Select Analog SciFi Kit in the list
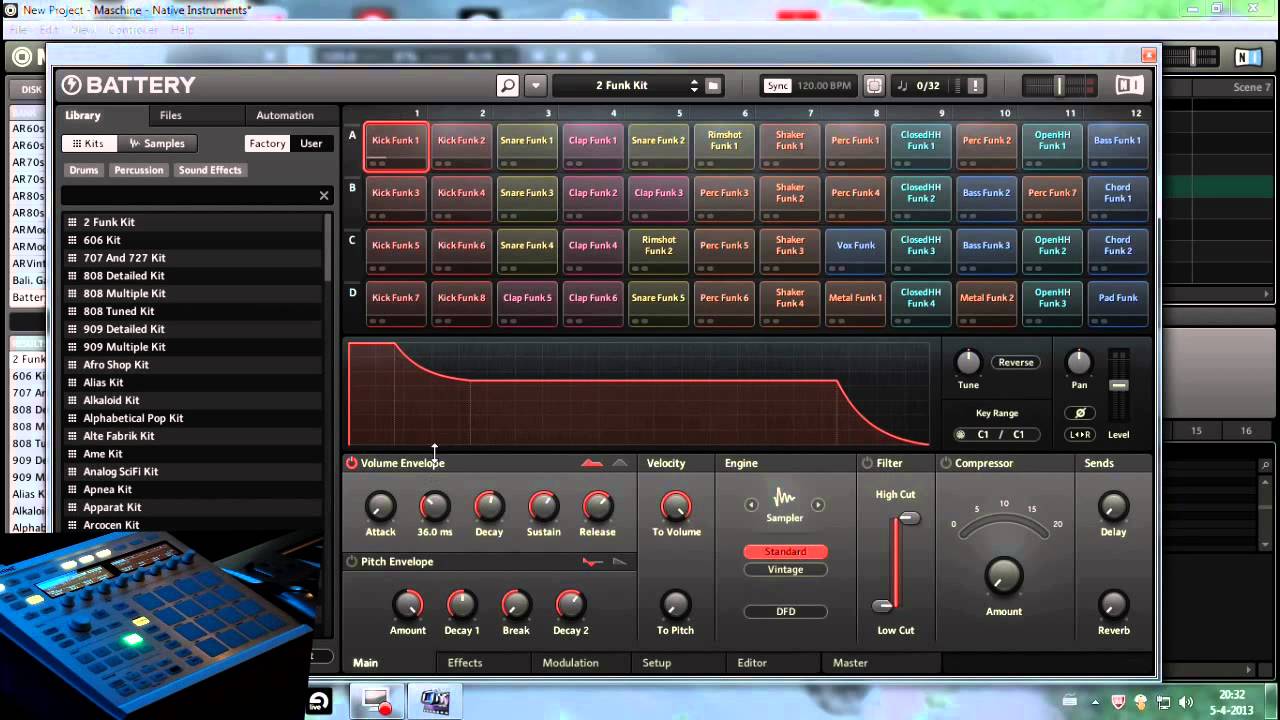The width and height of the screenshot is (1280, 720). tap(193, 472)
